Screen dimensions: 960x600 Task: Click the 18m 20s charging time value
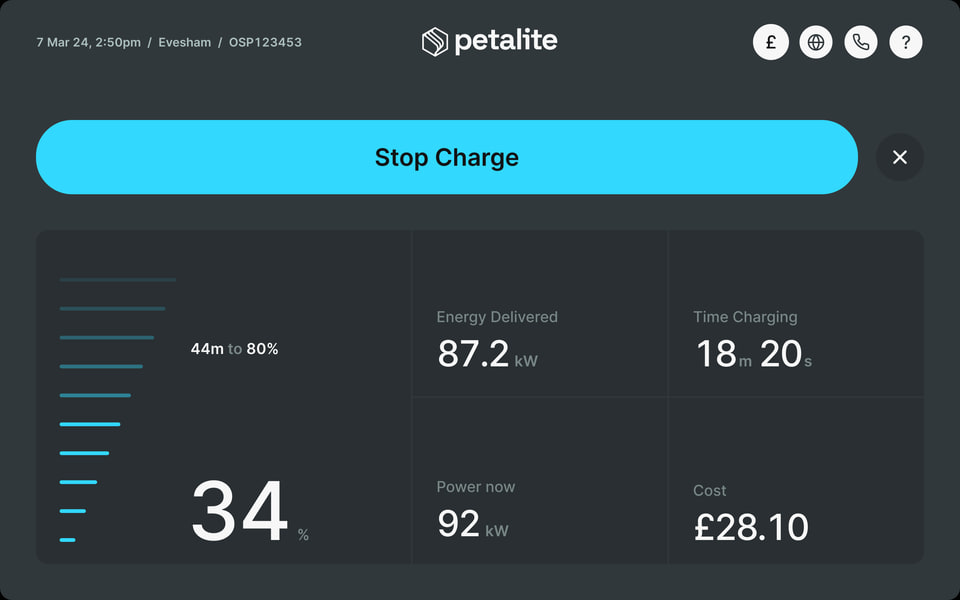click(754, 354)
